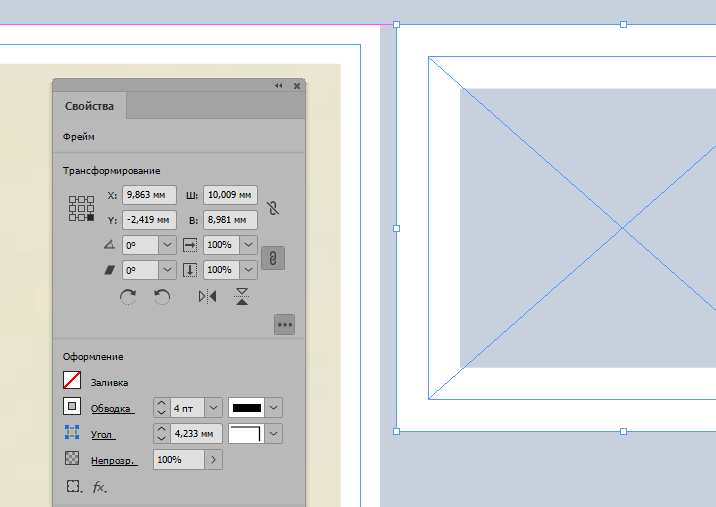
Task: Toggle constrain width and height proportions
Action: click(273, 208)
